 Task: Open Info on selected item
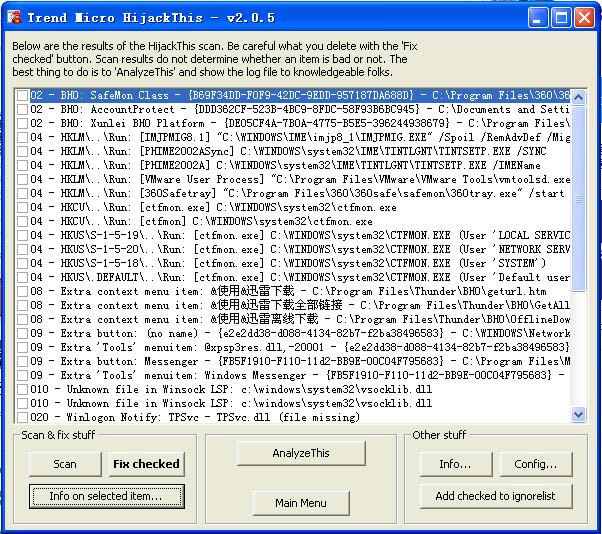[x=106, y=496]
